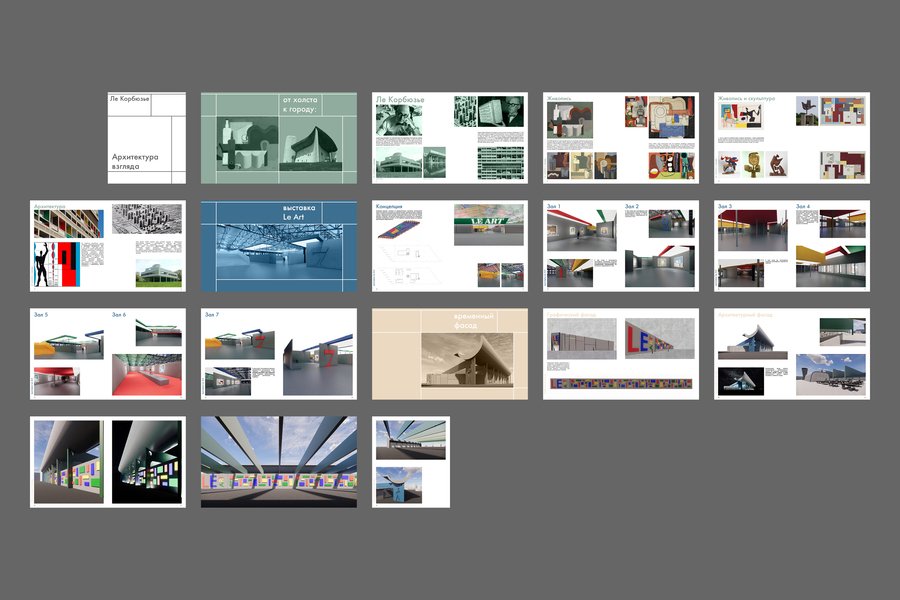Open the 'Архитектура взгляда' title page thumbnail

coord(146,138)
